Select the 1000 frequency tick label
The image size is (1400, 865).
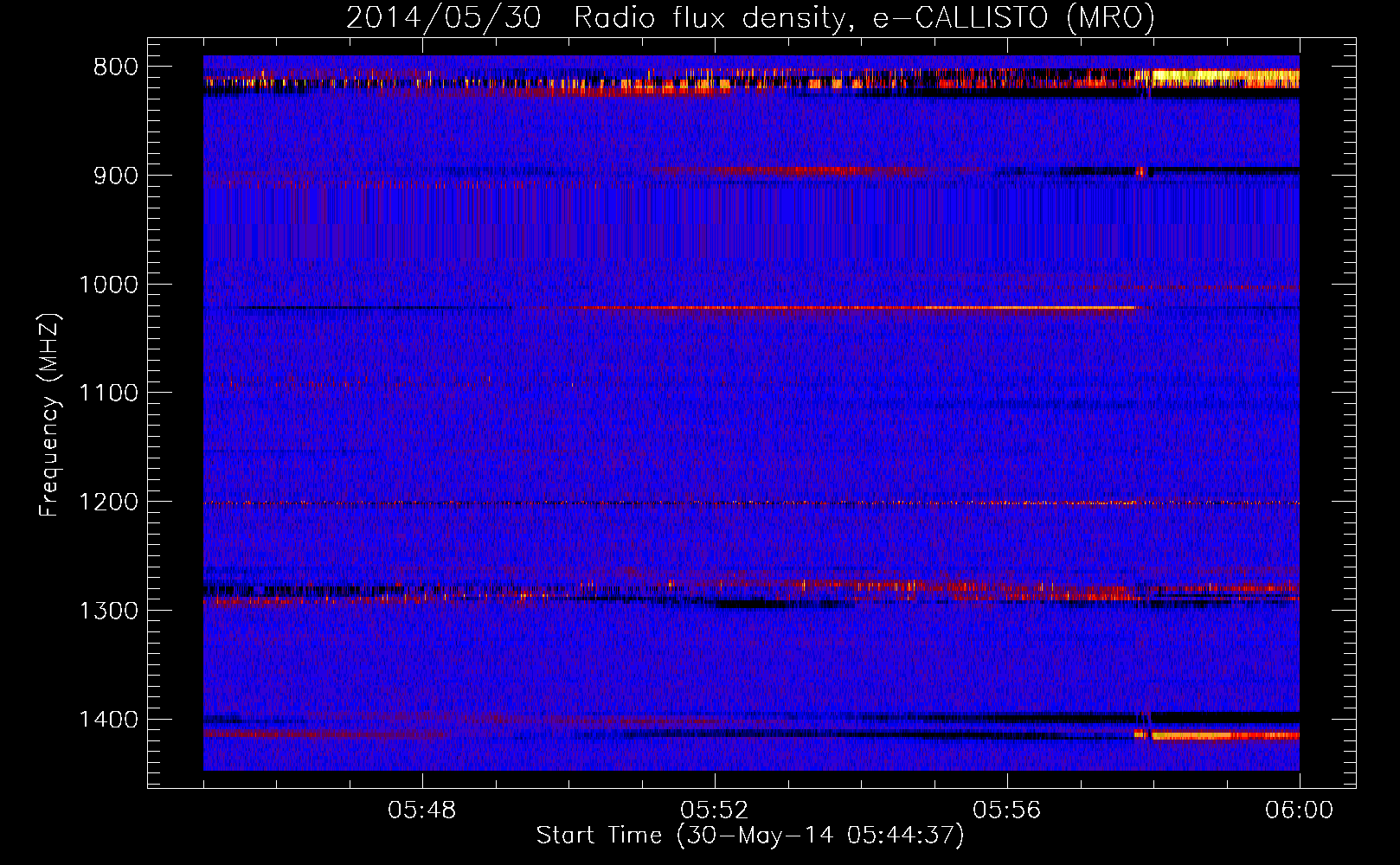click(109, 285)
